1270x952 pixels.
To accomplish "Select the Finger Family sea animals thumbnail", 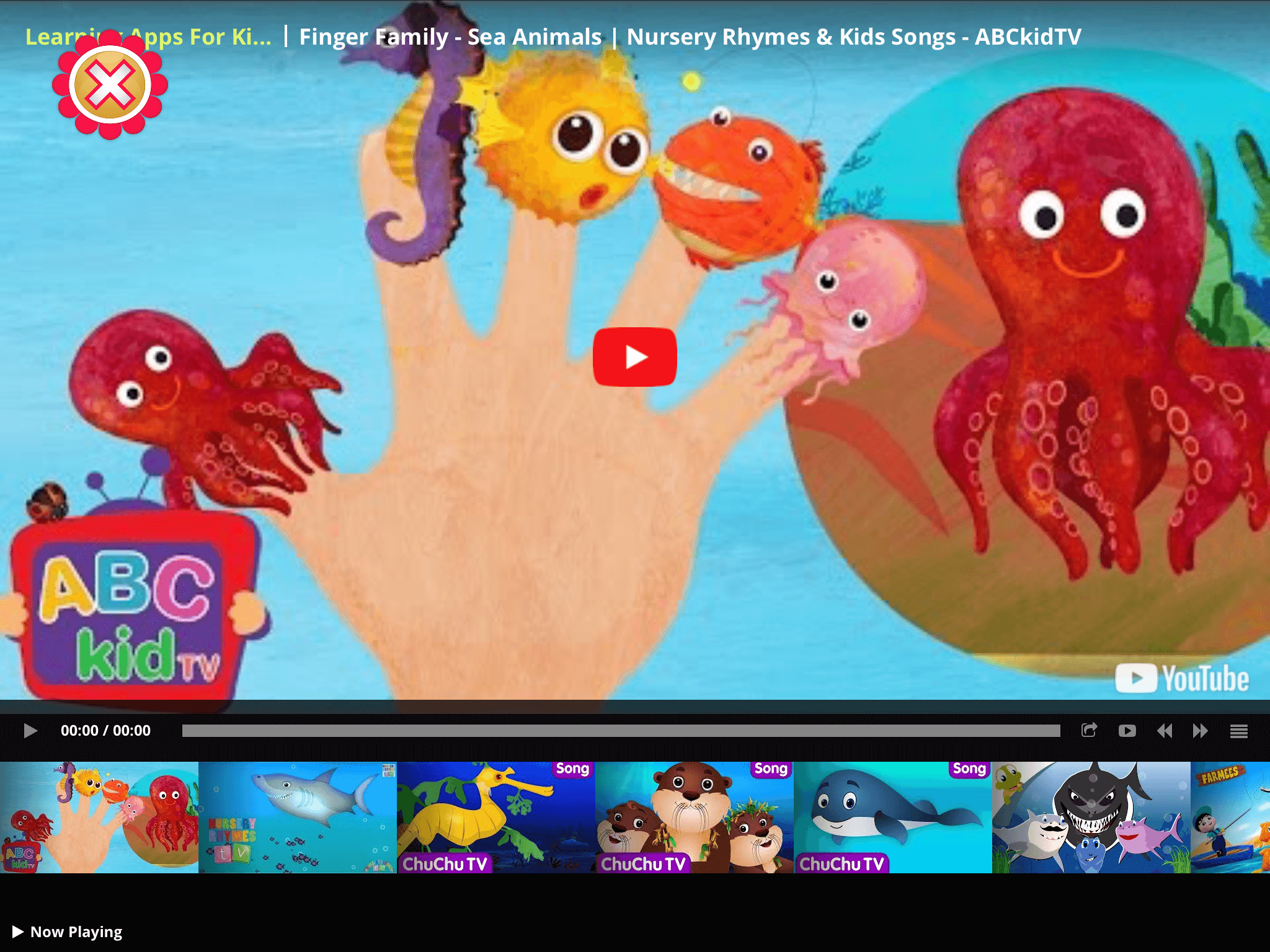I will point(99,817).
